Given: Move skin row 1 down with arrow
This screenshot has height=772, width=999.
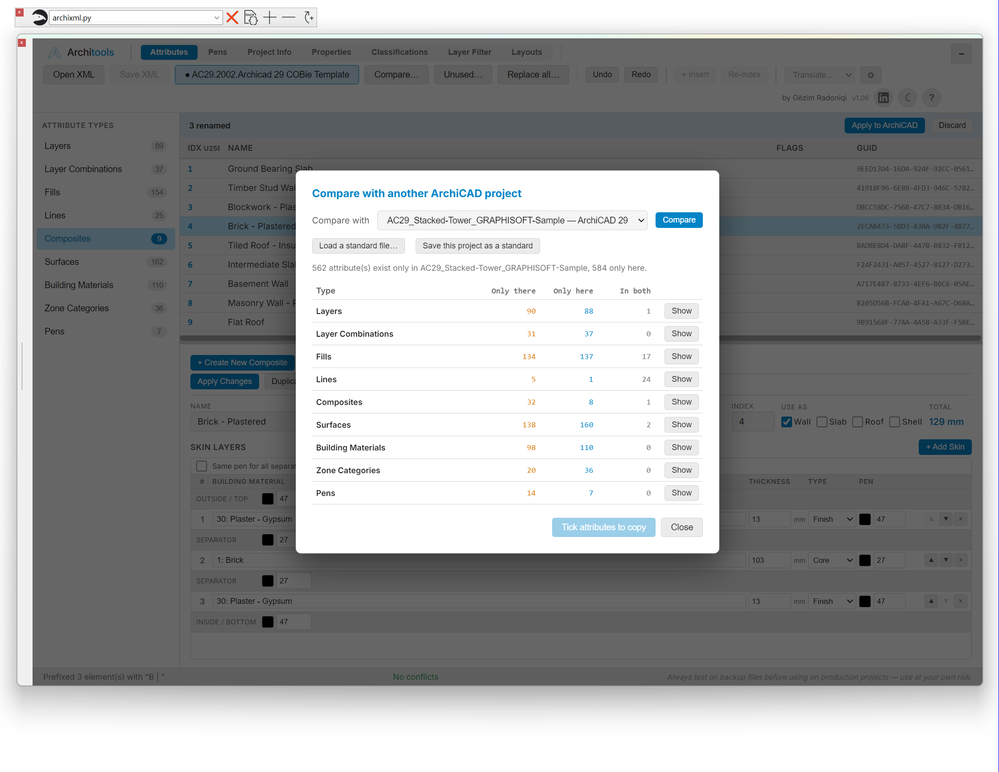Looking at the screenshot, I should point(945,519).
